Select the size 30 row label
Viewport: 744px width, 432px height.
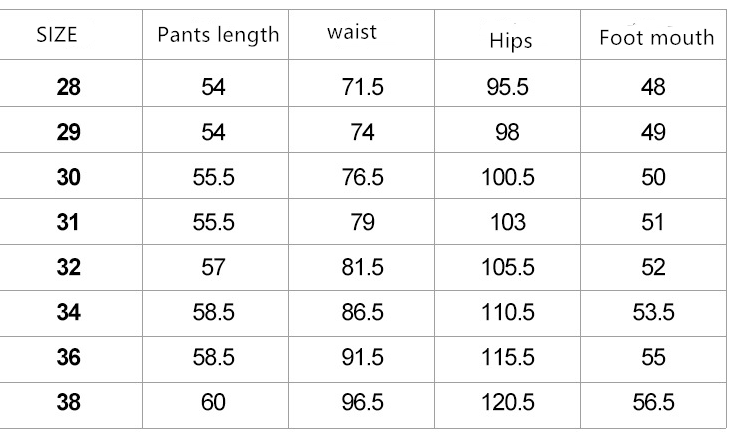tap(69, 177)
